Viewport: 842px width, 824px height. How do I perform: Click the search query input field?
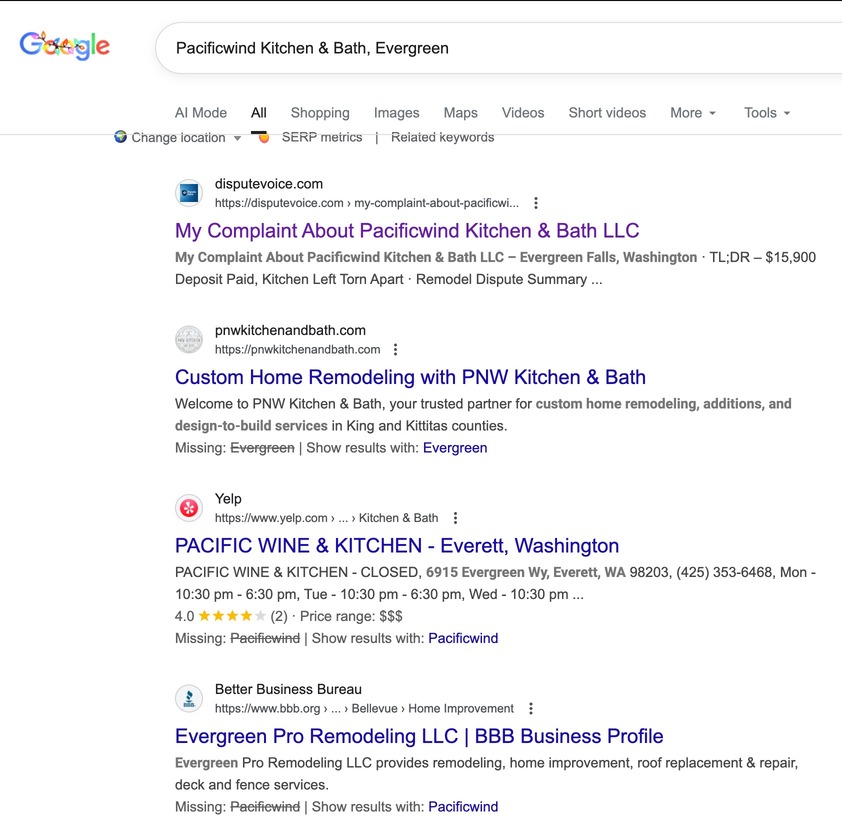tap(480, 48)
